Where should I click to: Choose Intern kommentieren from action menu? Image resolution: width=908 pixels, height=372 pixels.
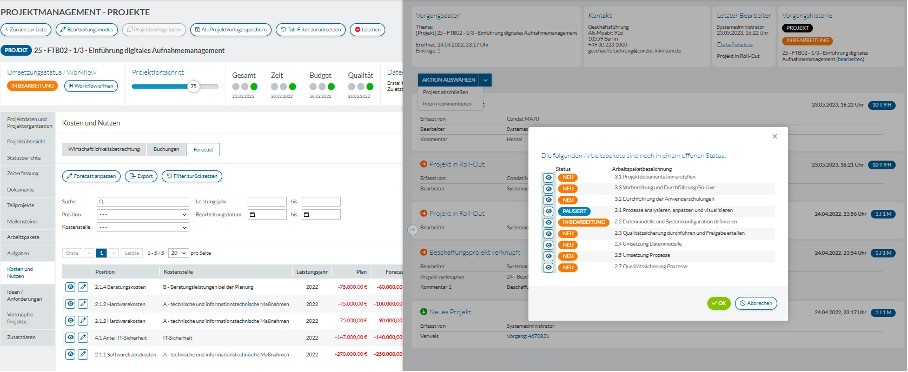pos(446,104)
